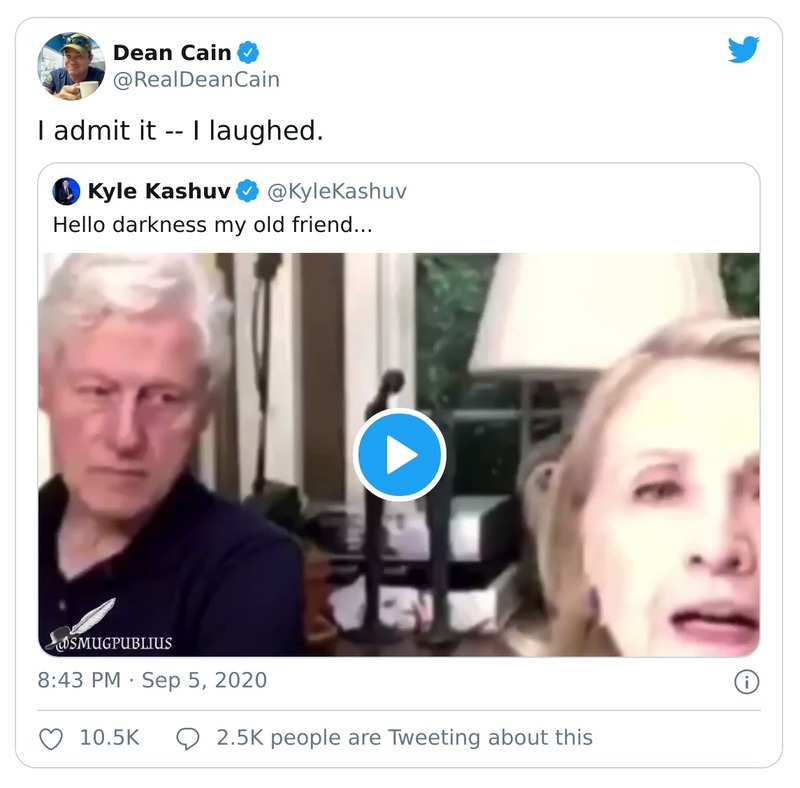Click the Twitter bird logo

pyautogui.click(x=743, y=50)
